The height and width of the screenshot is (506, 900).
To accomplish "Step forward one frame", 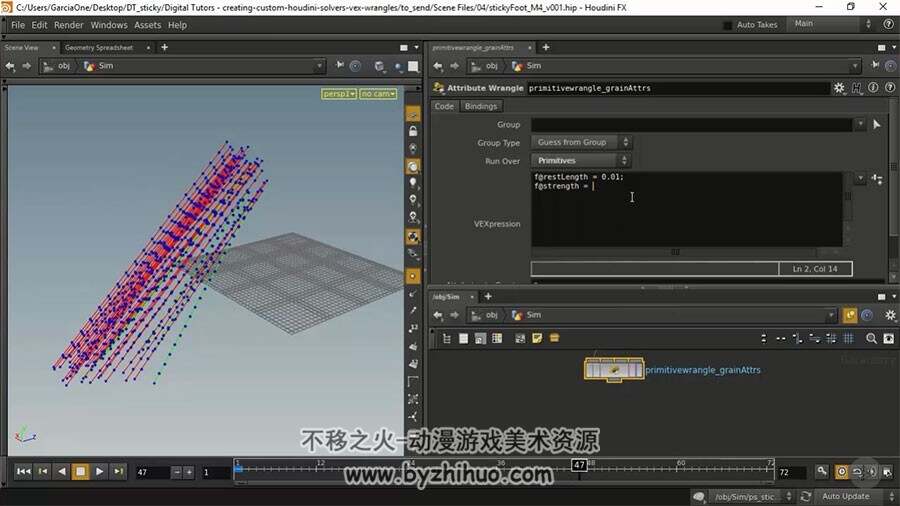I will pyautogui.click(x=118, y=472).
